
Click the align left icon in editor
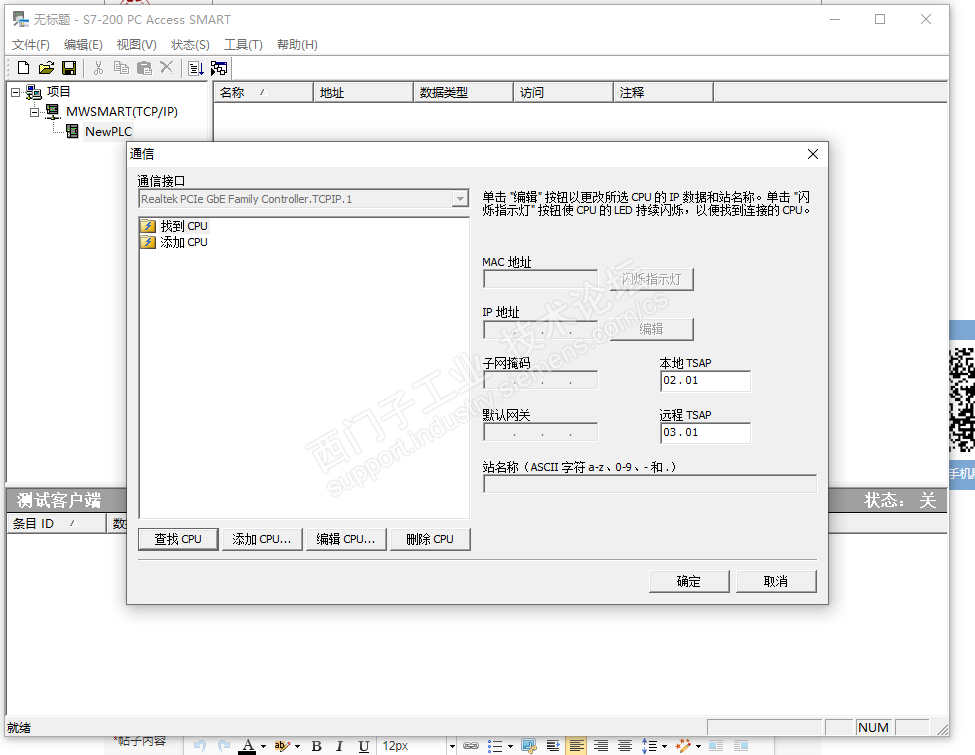pyautogui.click(x=576, y=746)
